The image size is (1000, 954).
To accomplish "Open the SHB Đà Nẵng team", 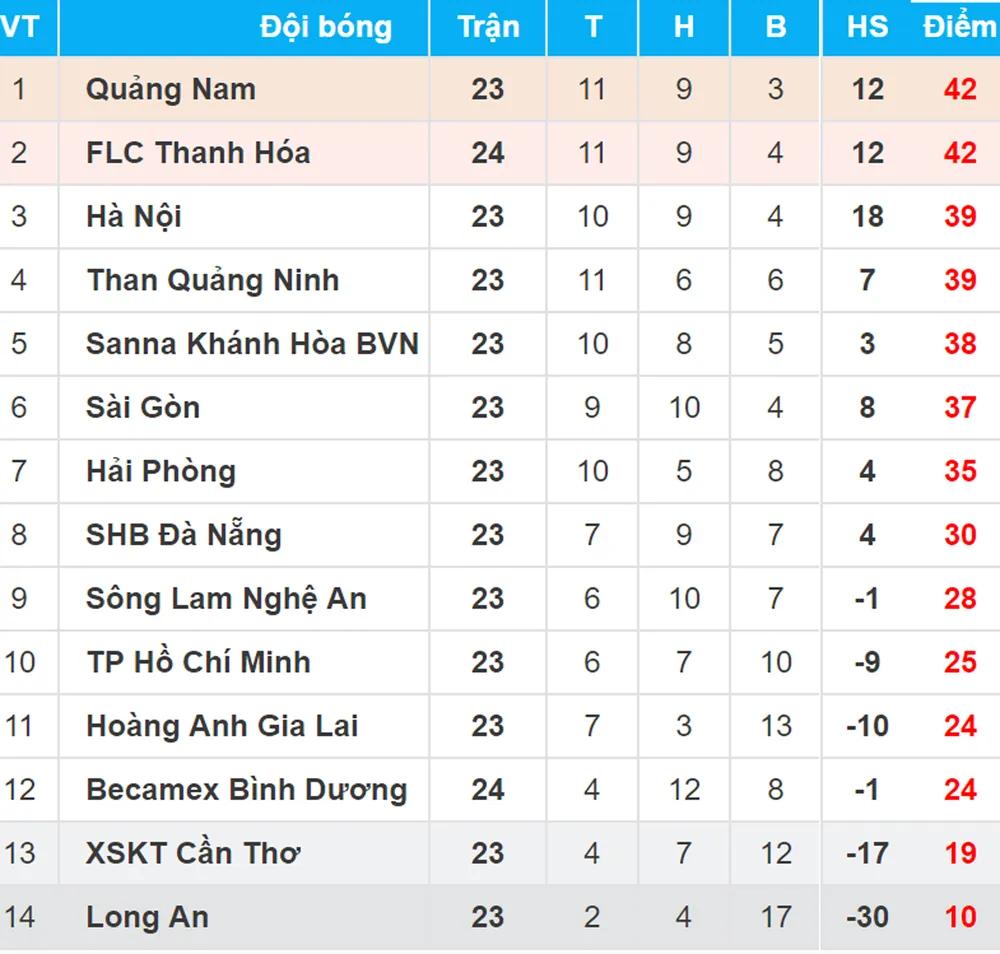I will click(x=184, y=535).
